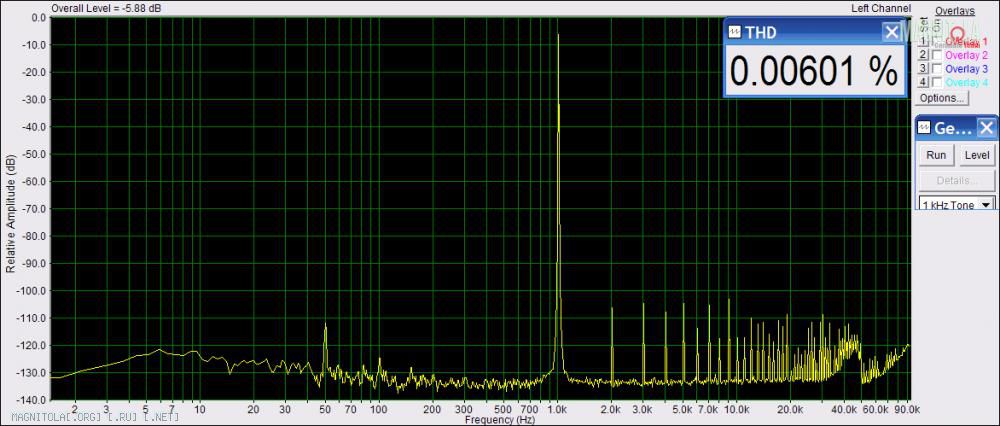1000x426 pixels.
Task: Open the overlay Options dialog
Action: tap(941, 98)
